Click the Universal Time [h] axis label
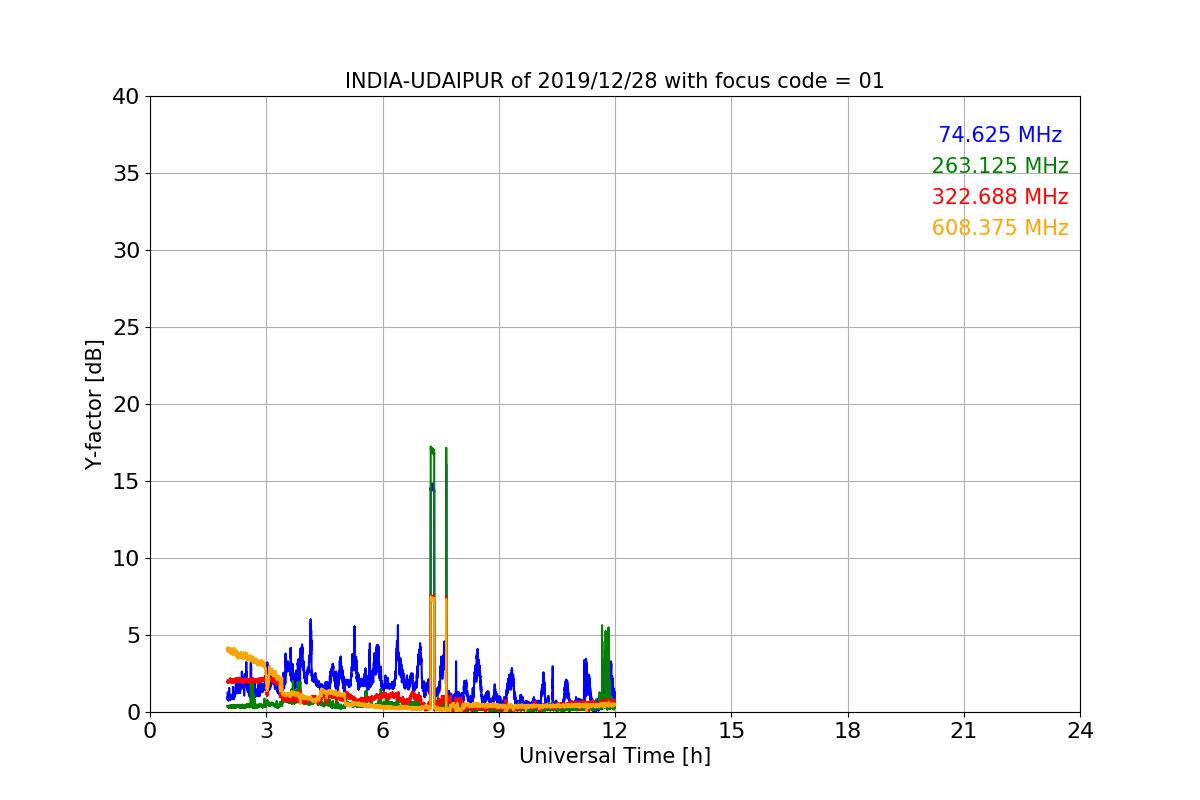 point(615,756)
